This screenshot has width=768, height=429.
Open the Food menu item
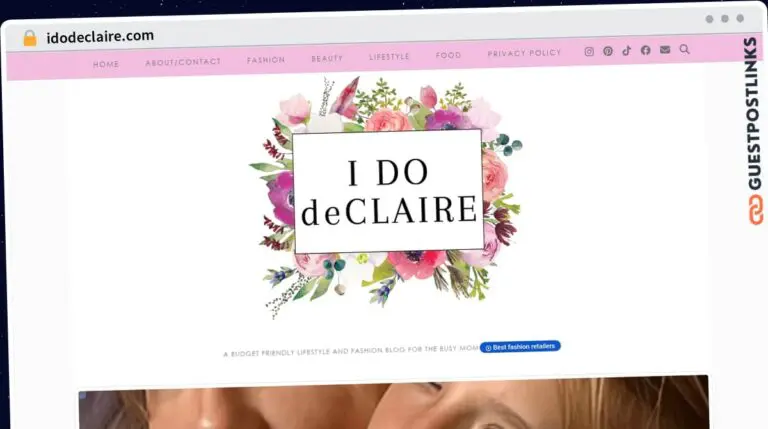[x=448, y=55]
